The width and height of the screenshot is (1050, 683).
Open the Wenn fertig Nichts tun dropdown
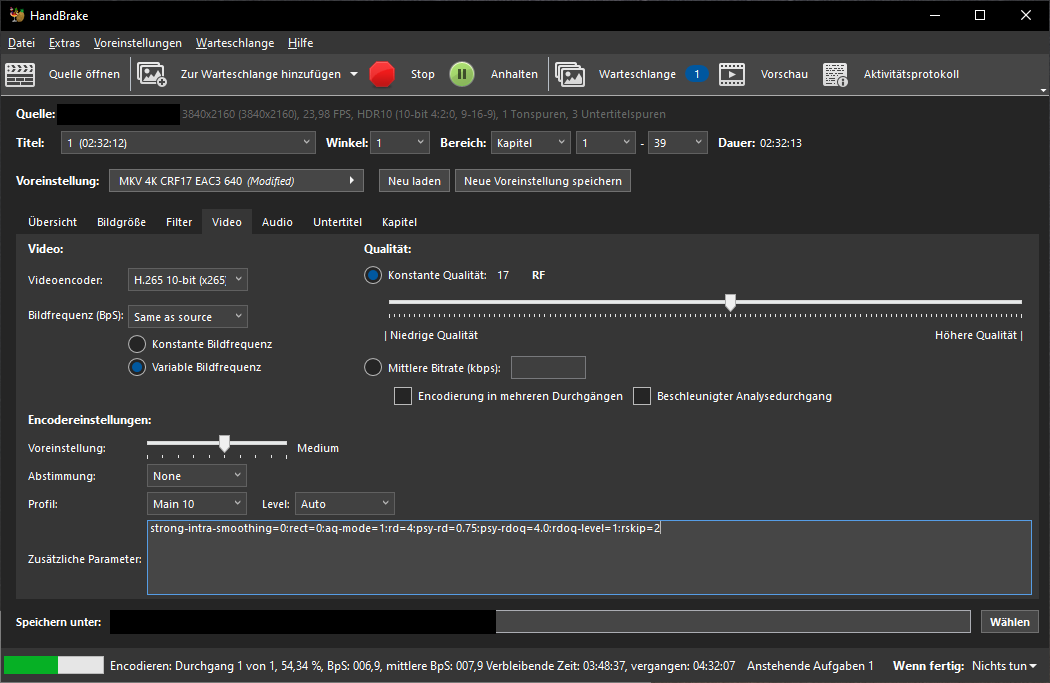click(x=1004, y=666)
